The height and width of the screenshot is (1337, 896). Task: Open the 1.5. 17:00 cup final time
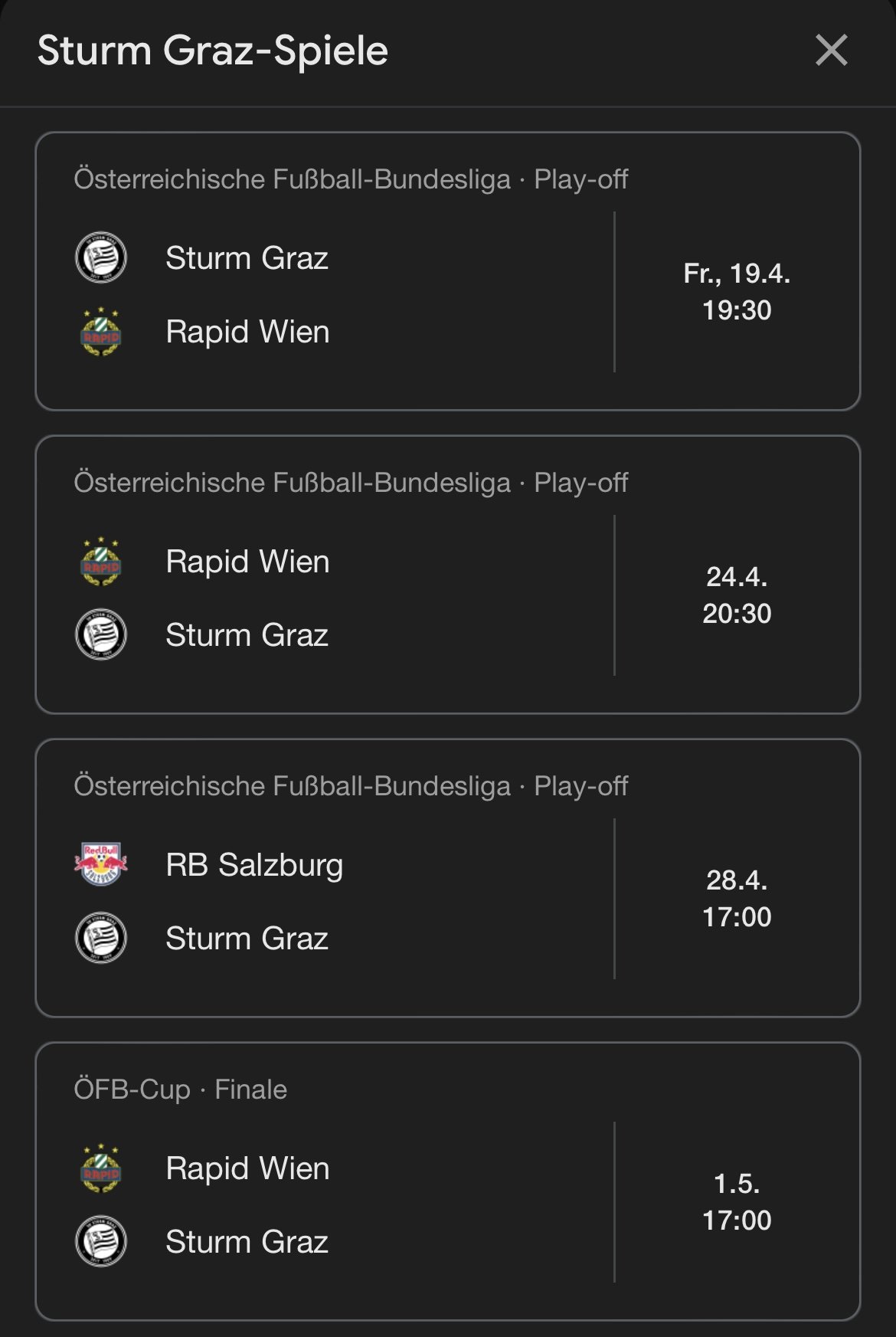[737, 1202]
